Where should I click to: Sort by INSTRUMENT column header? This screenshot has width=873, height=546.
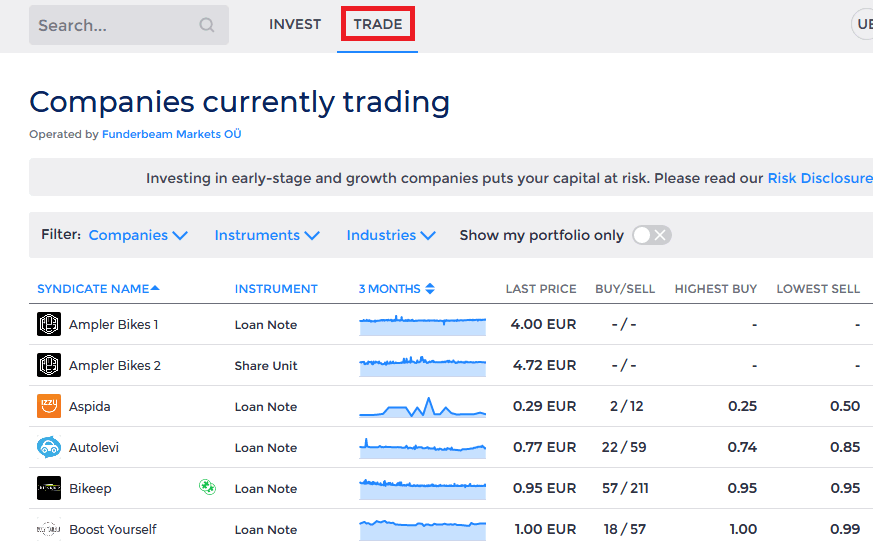tap(276, 289)
